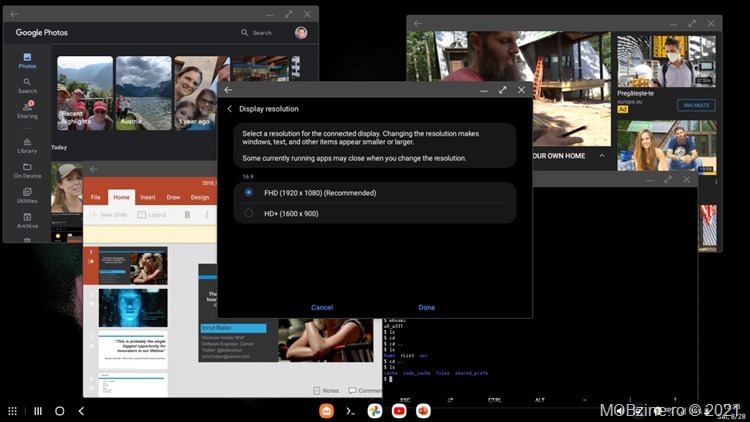Tap the ESC key in terminal toolbar
The height and width of the screenshot is (422, 750).
click(x=405, y=400)
